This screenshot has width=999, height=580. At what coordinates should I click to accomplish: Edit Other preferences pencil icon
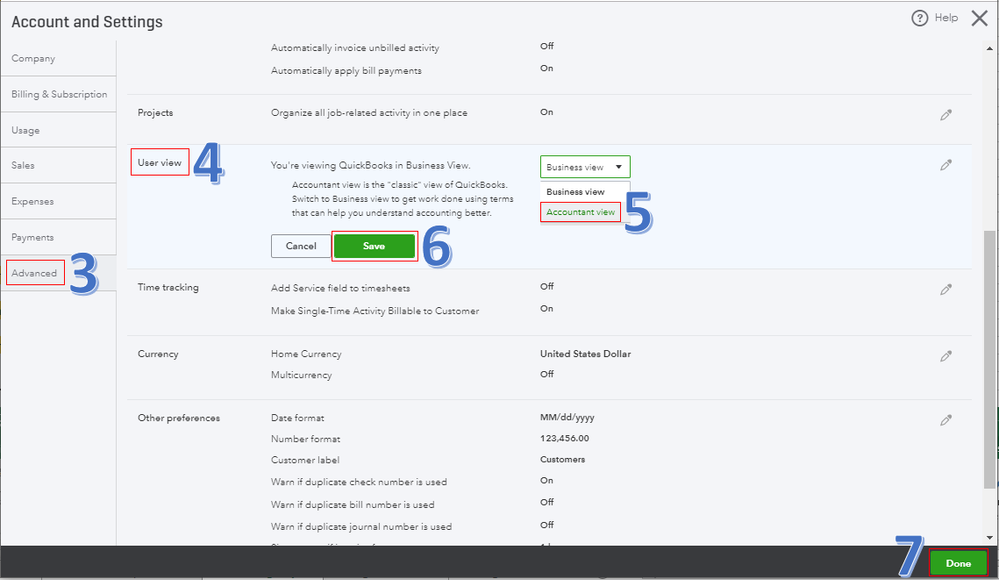[x=946, y=420]
